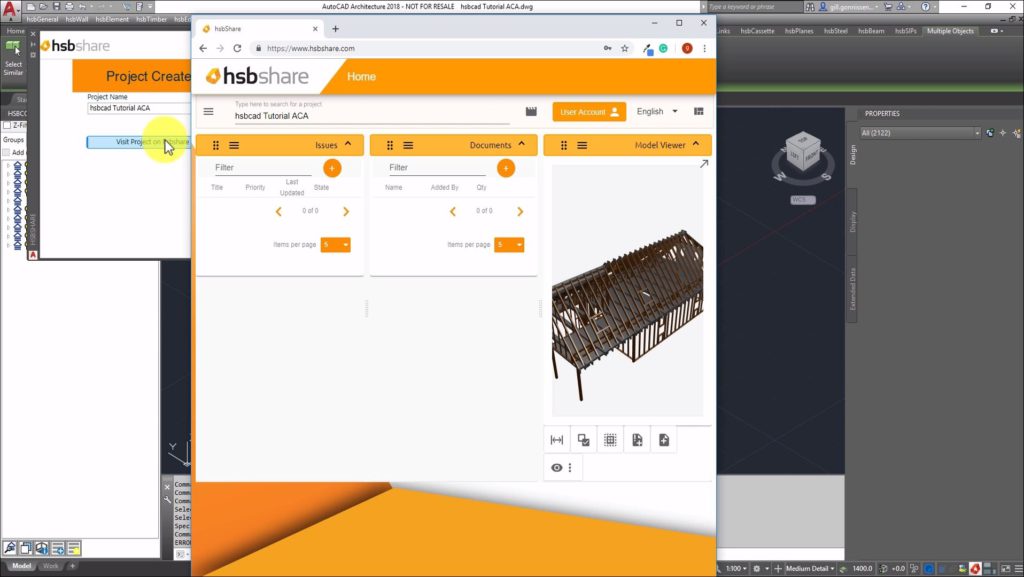Open the Issues panel list menu

234,145
